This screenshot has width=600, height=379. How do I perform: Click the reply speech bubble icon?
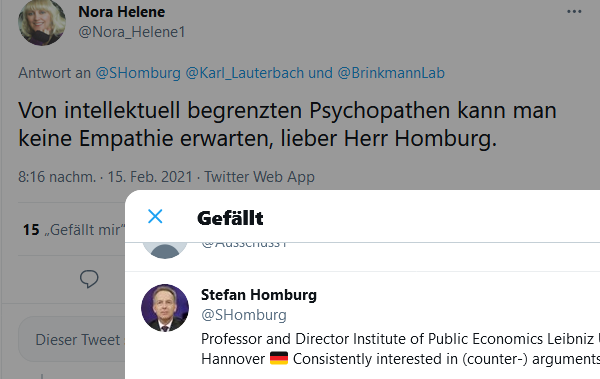[x=89, y=279]
